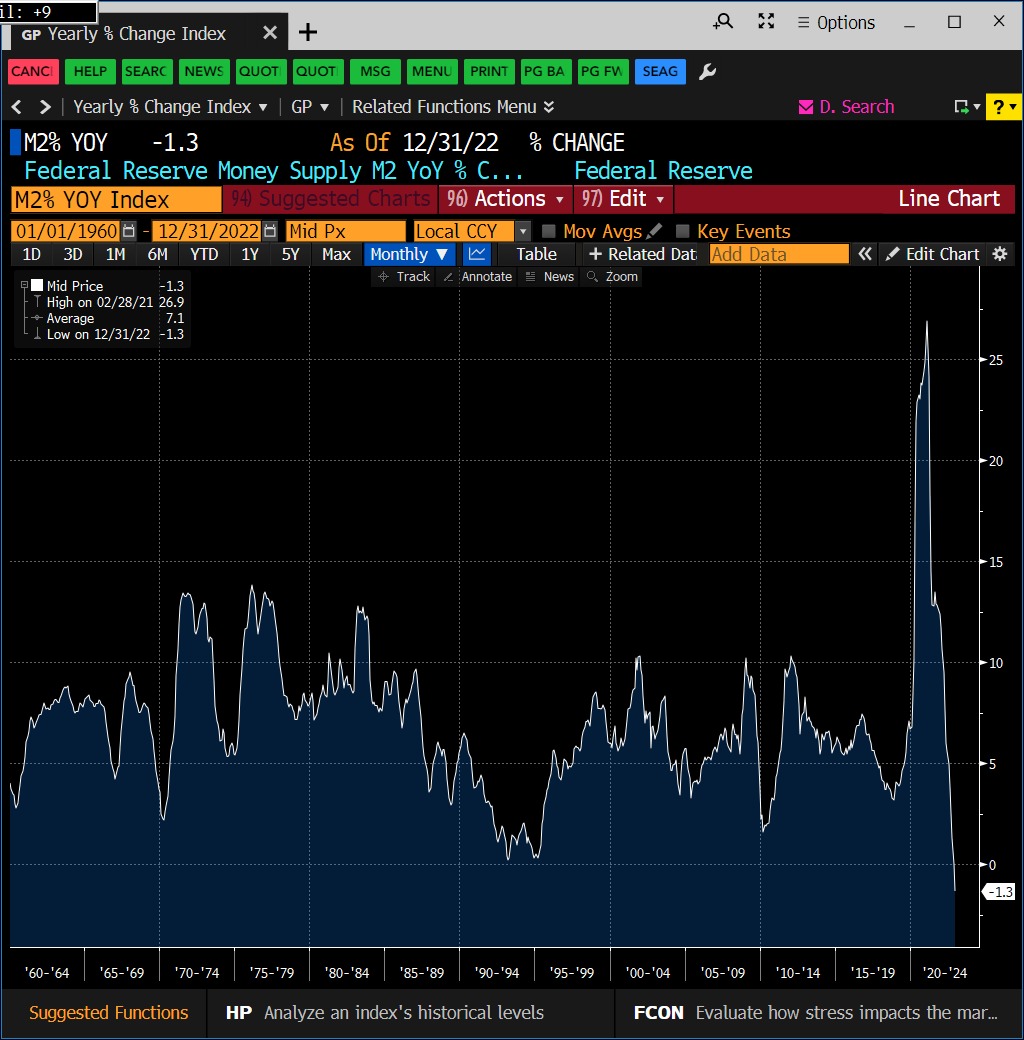Enable the Mov Avgs checkbox
This screenshot has height=1040, width=1024.
[548, 231]
